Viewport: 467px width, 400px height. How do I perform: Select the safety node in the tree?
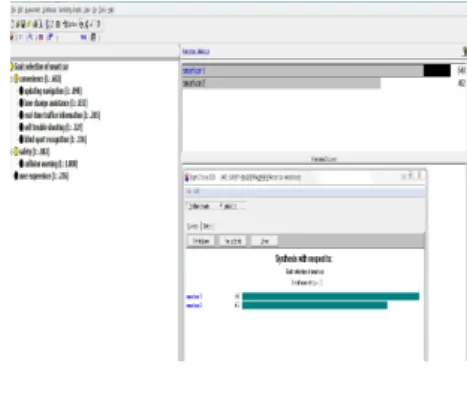[34, 152]
